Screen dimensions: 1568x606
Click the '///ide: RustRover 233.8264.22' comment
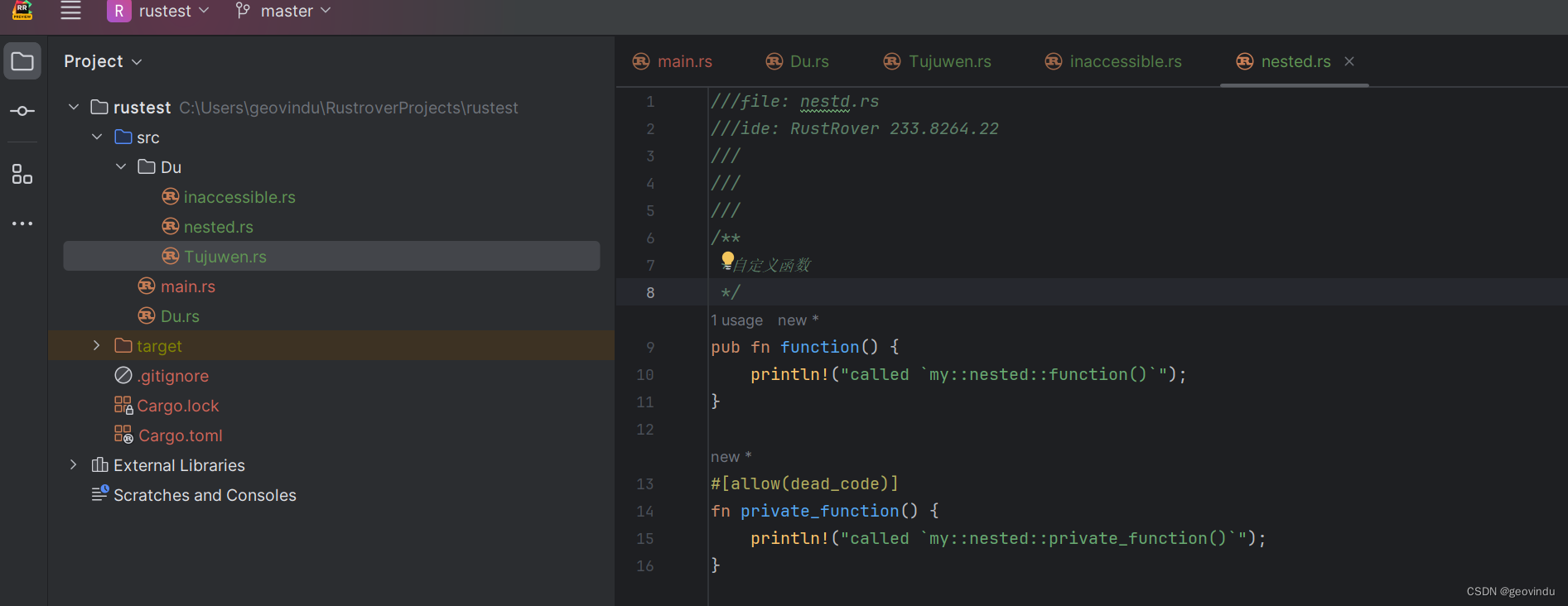pos(855,128)
